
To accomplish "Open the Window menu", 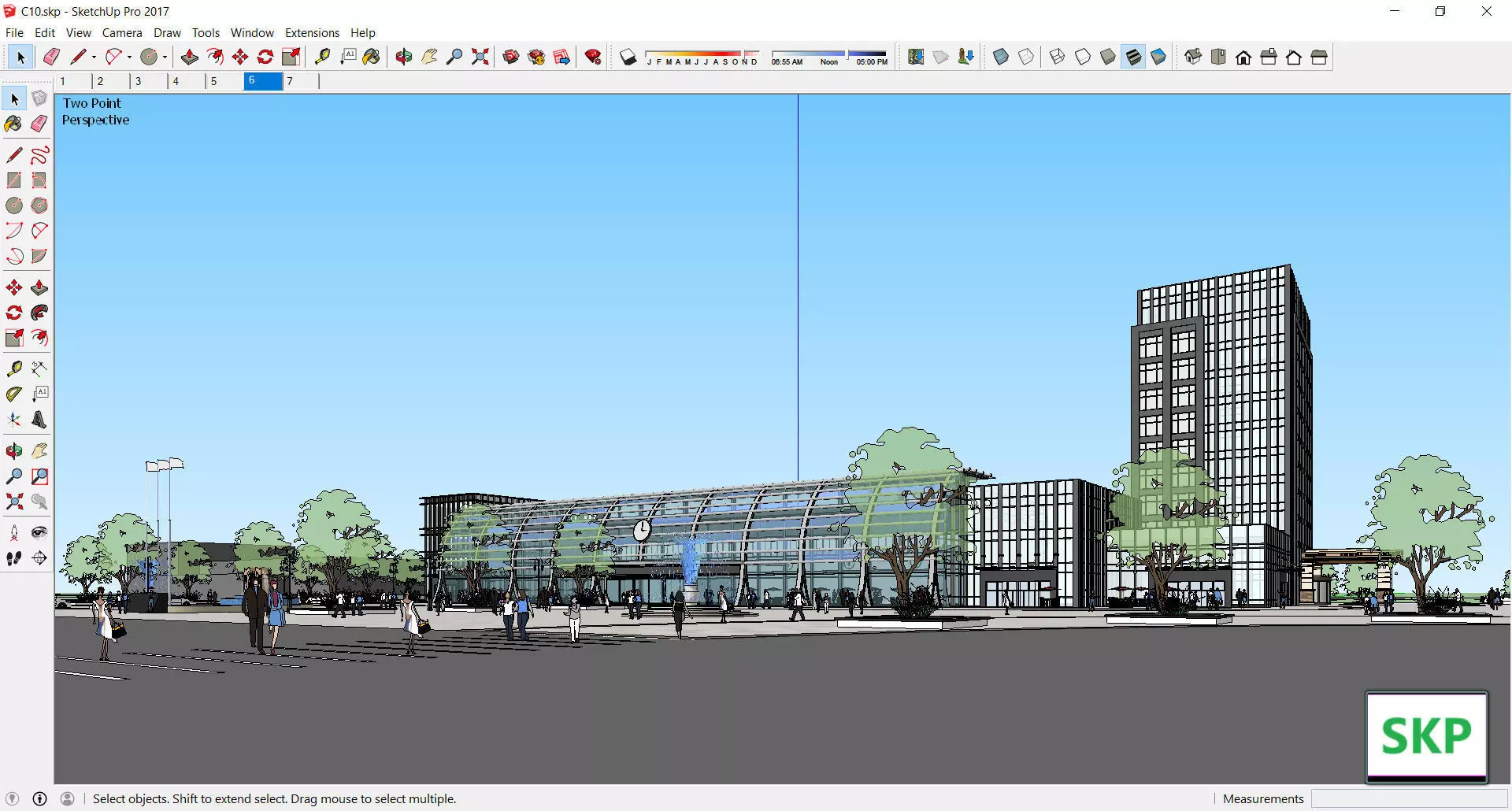I will tap(252, 32).
